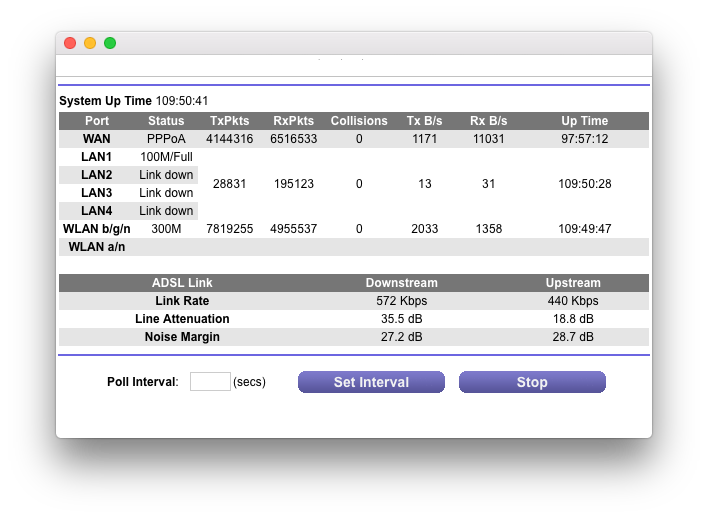Select LAN2 Link down status
The width and height of the screenshot is (708, 518).
click(166, 175)
